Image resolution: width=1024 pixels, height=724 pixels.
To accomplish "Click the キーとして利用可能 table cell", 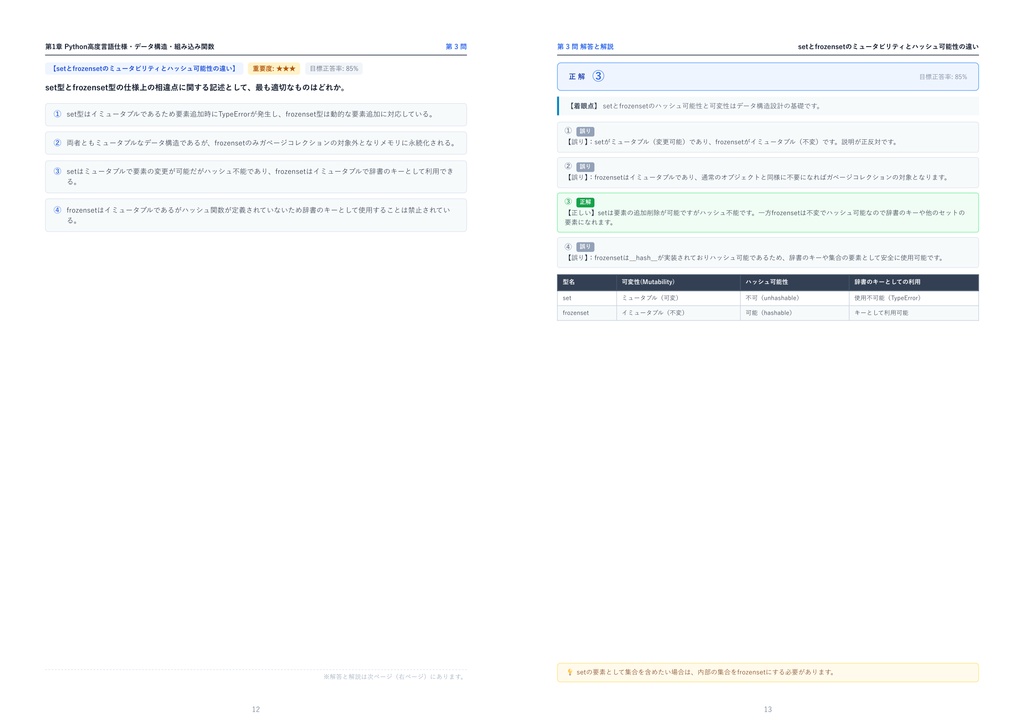I will 914,313.
